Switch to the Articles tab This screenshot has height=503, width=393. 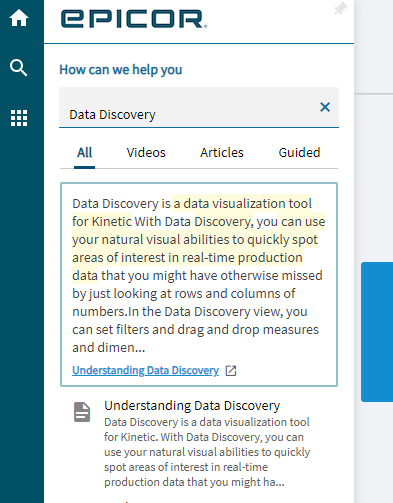pyautogui.click(x=222, y=153)
